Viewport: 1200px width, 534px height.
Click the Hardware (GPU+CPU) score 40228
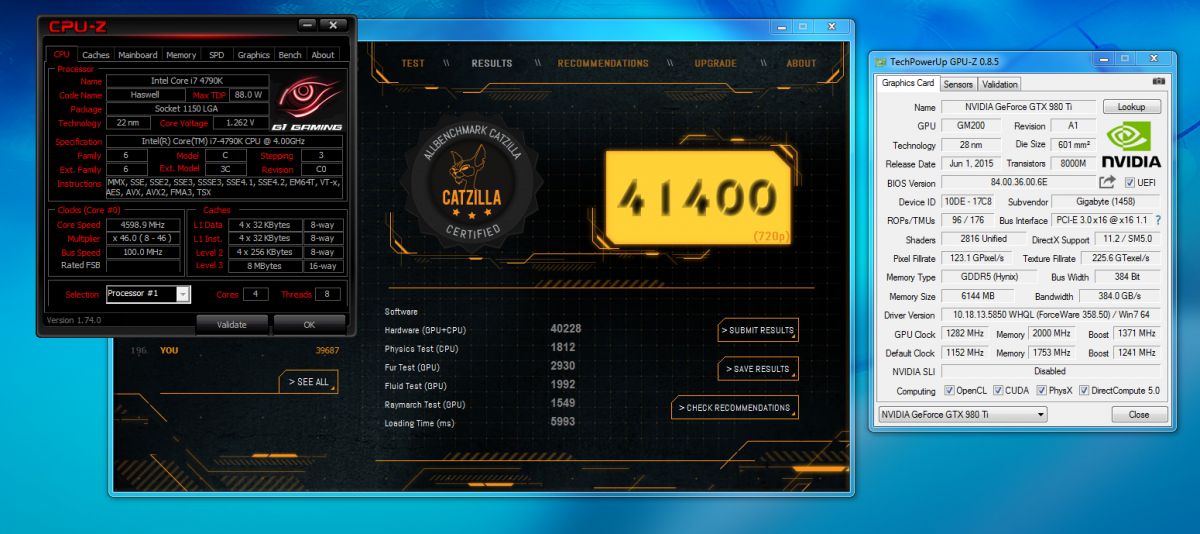566,329
